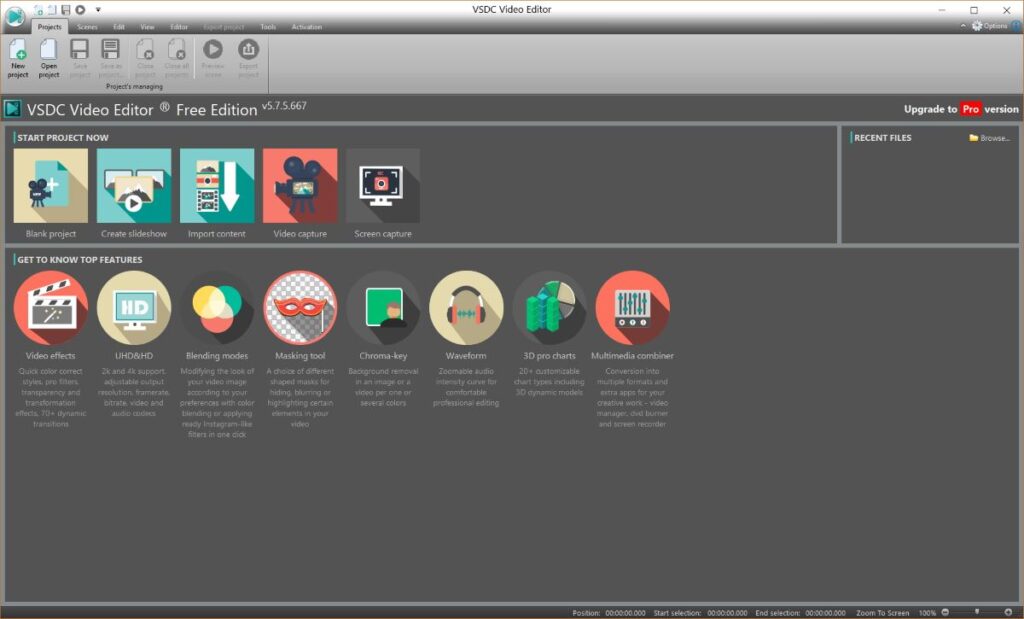This screenshot has height=619, width=1024.
Task: Click the Open project ribbon icon
Action: coord(49,56)
